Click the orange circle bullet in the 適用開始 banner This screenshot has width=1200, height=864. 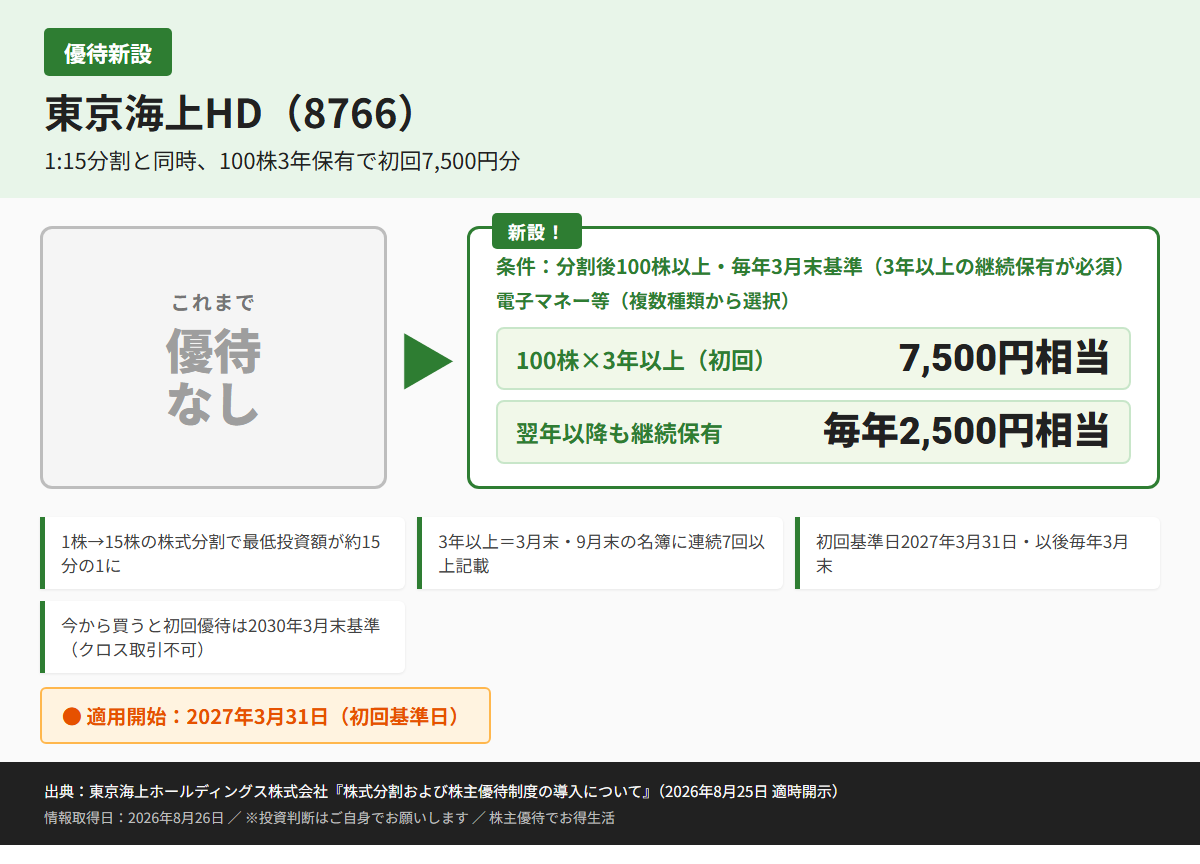[x=70, y=716]
